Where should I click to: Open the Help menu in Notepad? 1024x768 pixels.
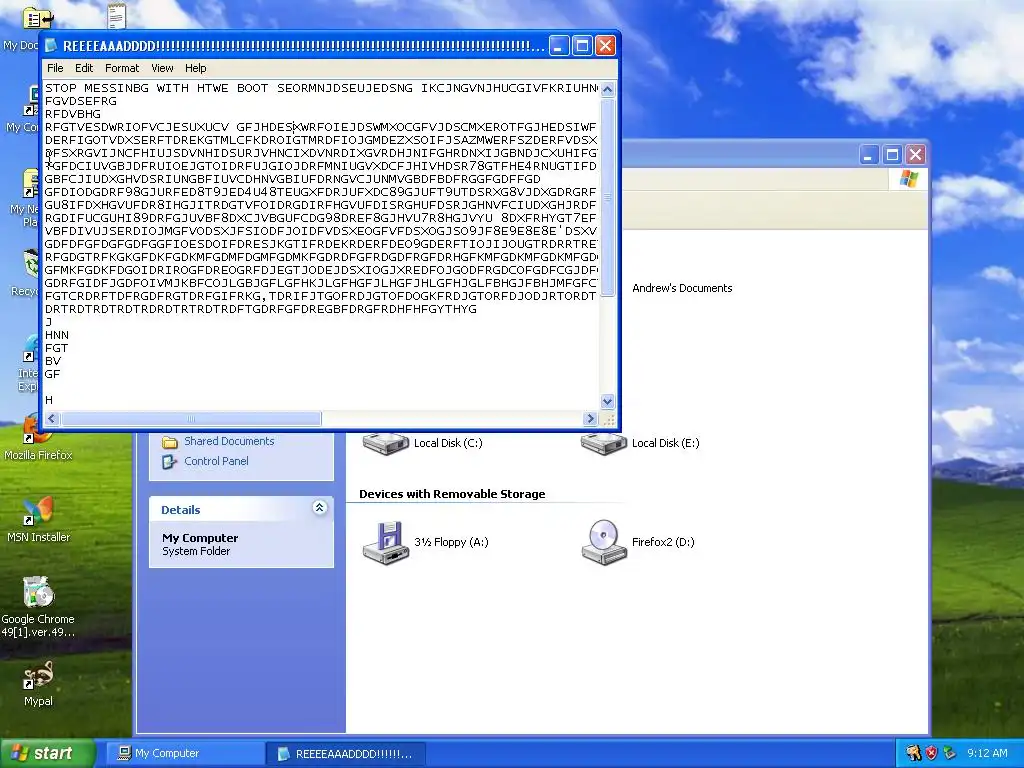pyautogui.click(x=195, y=68)
